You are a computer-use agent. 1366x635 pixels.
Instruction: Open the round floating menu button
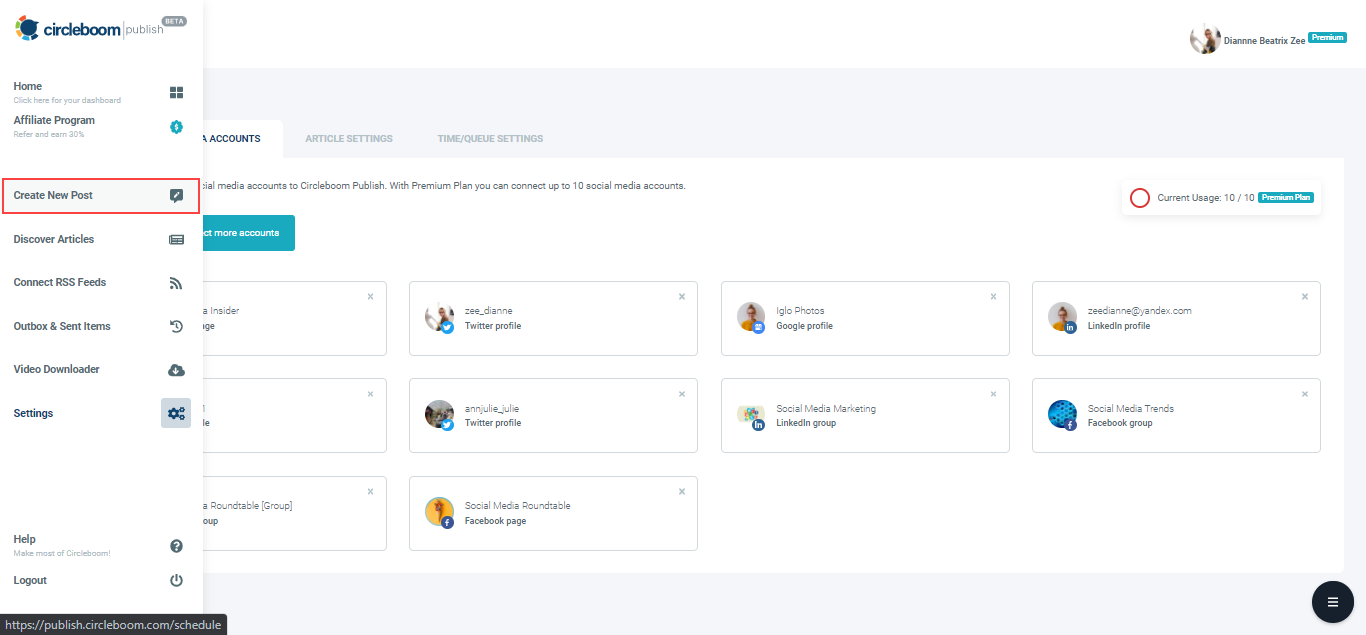click(1333, 602)
